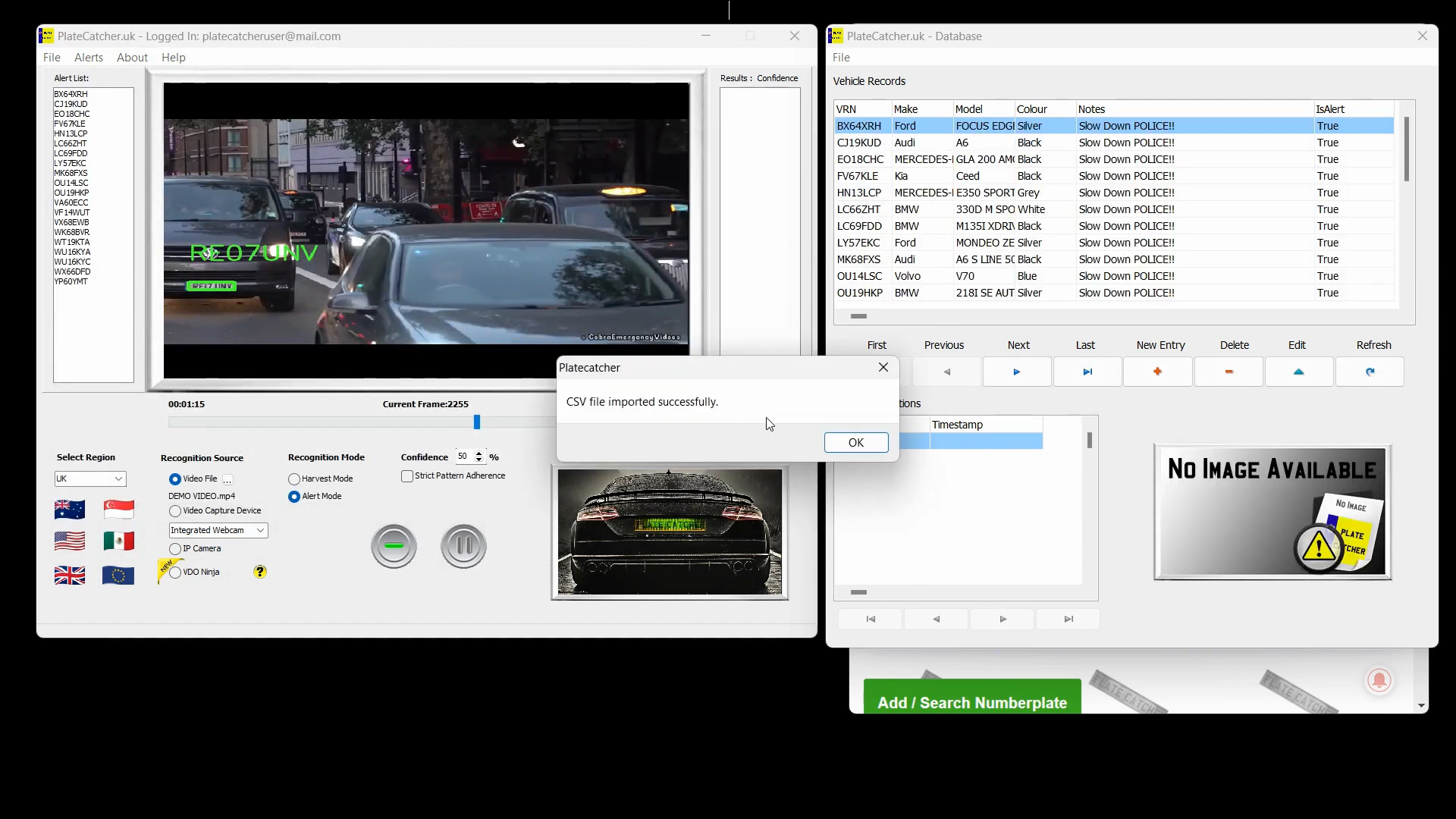Viewport: 1456px width, 819px height.
Task: Click the page scroll-down arrow below database
Action: (x=1421, y=706)
